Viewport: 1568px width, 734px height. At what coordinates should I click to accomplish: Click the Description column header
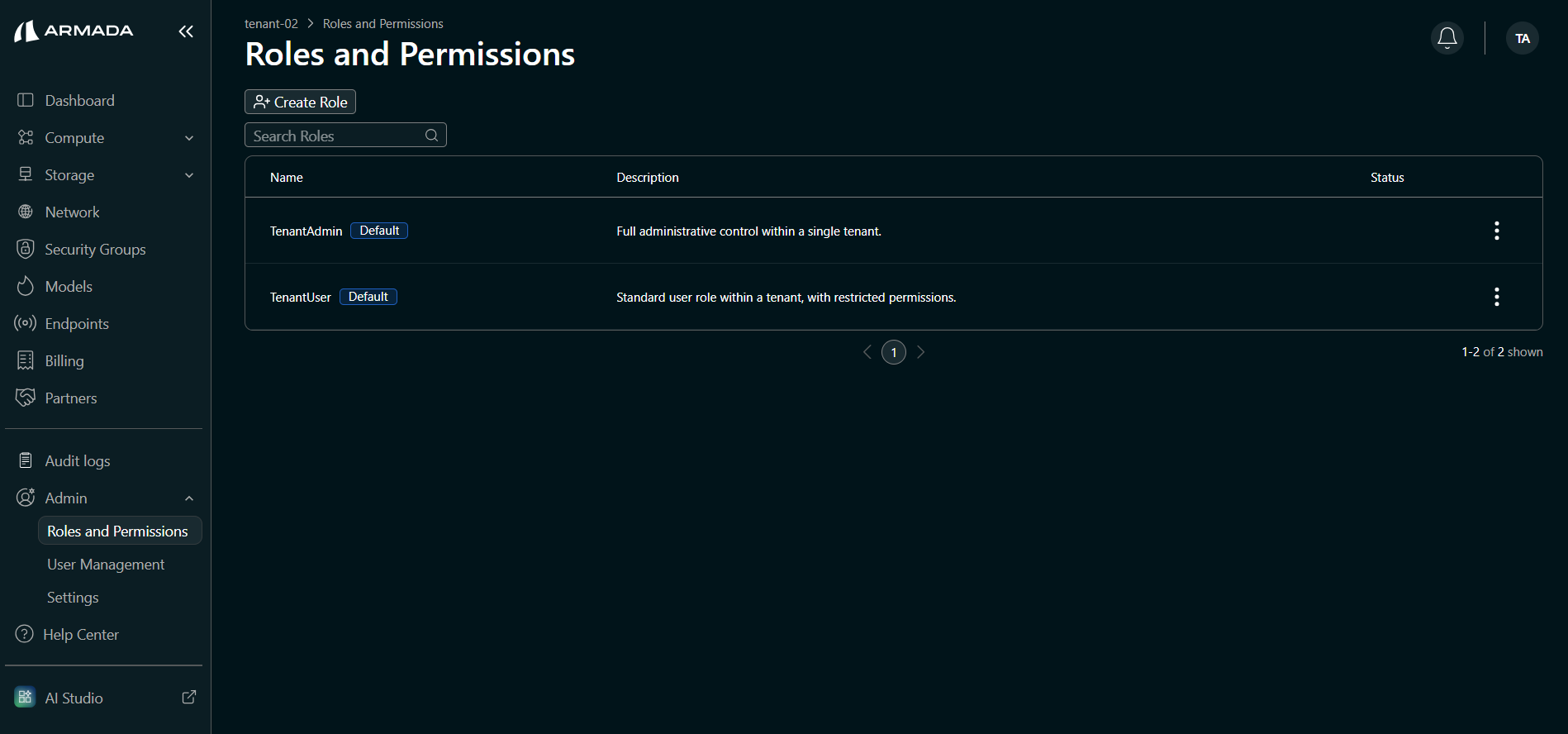coord(648,177)
